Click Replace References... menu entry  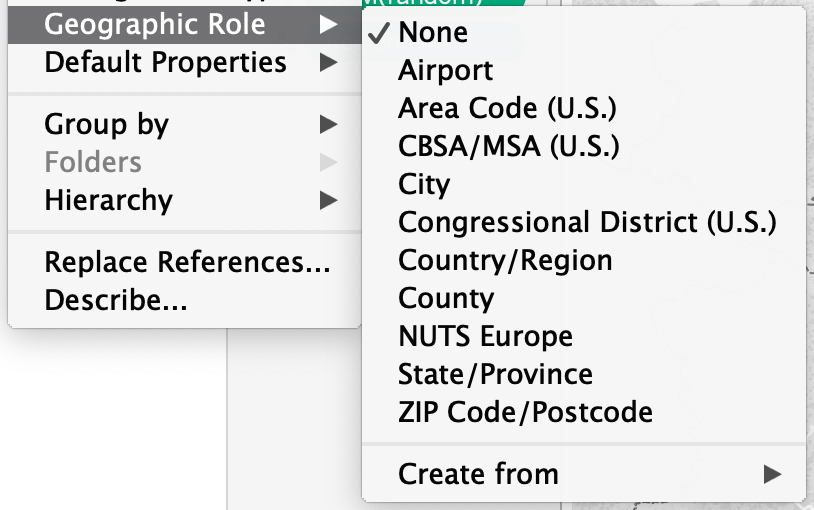(187, 262)
